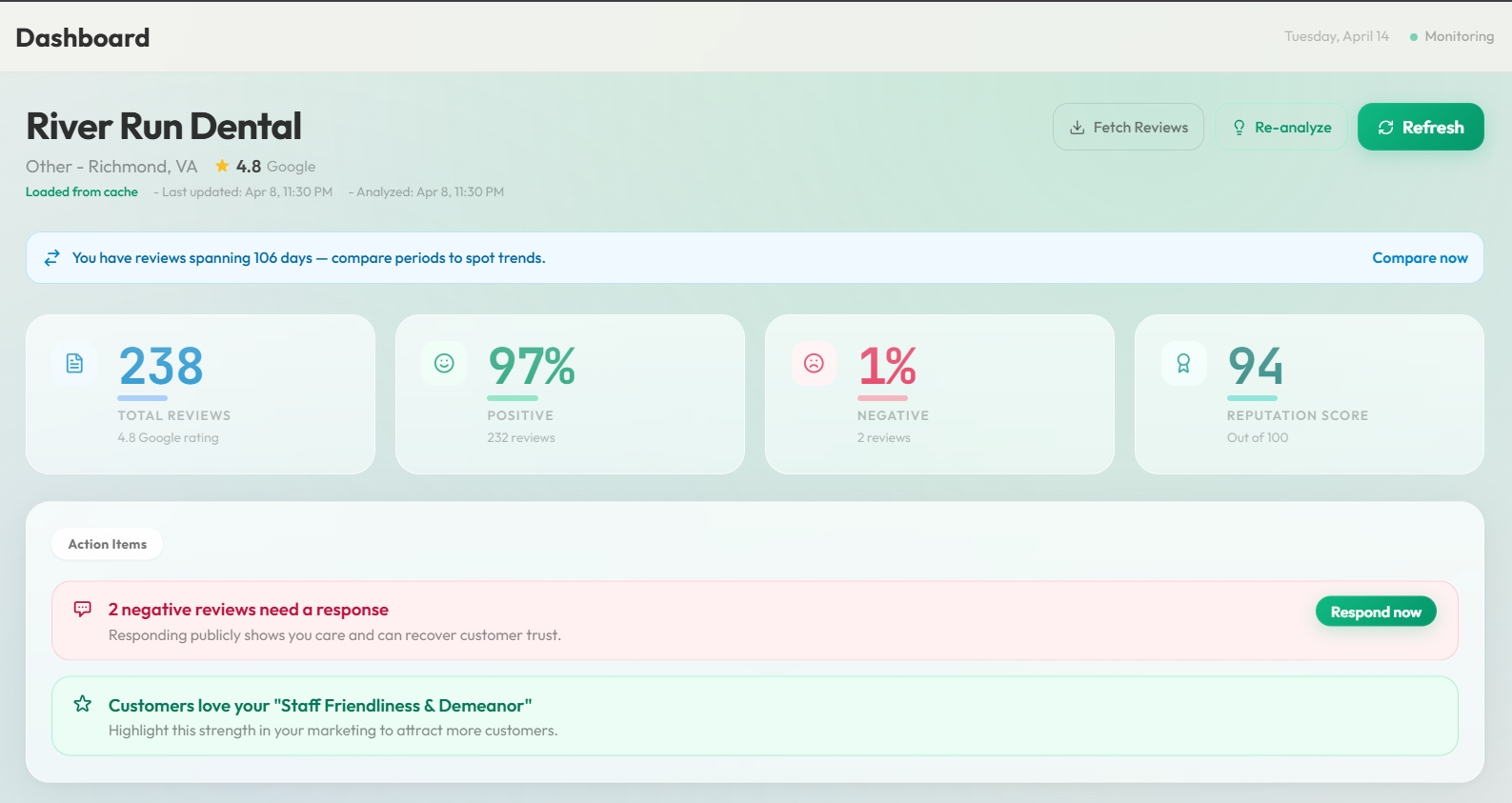The image size is (1512, 803).
Task: Click the 'Last updated: Apr 8, 11:30 PM' text
Action: [x=247, y=191]
